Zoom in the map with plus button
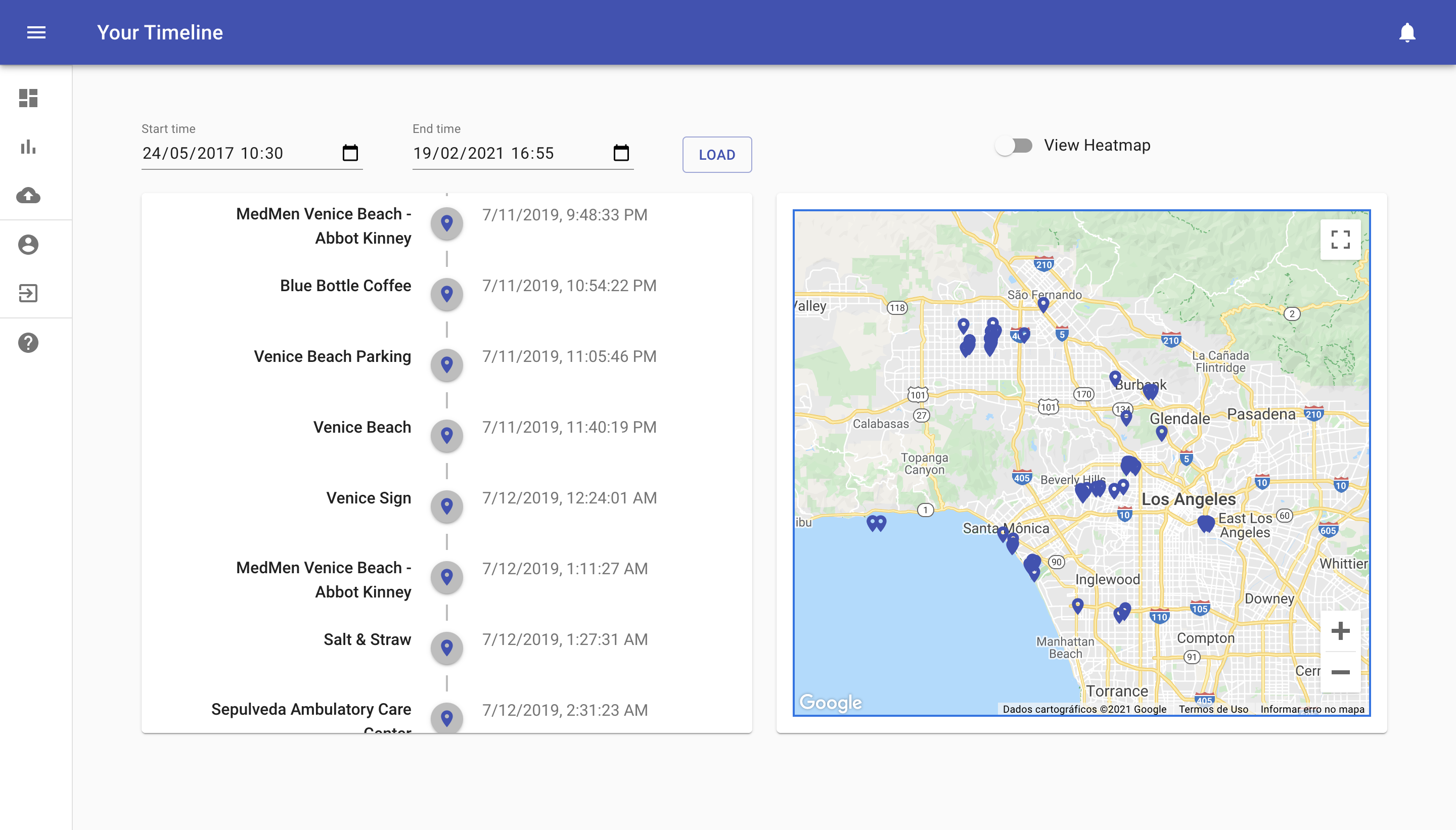Image resolution: width=1456 pixels, height=830 pixels. point(1340,631)
